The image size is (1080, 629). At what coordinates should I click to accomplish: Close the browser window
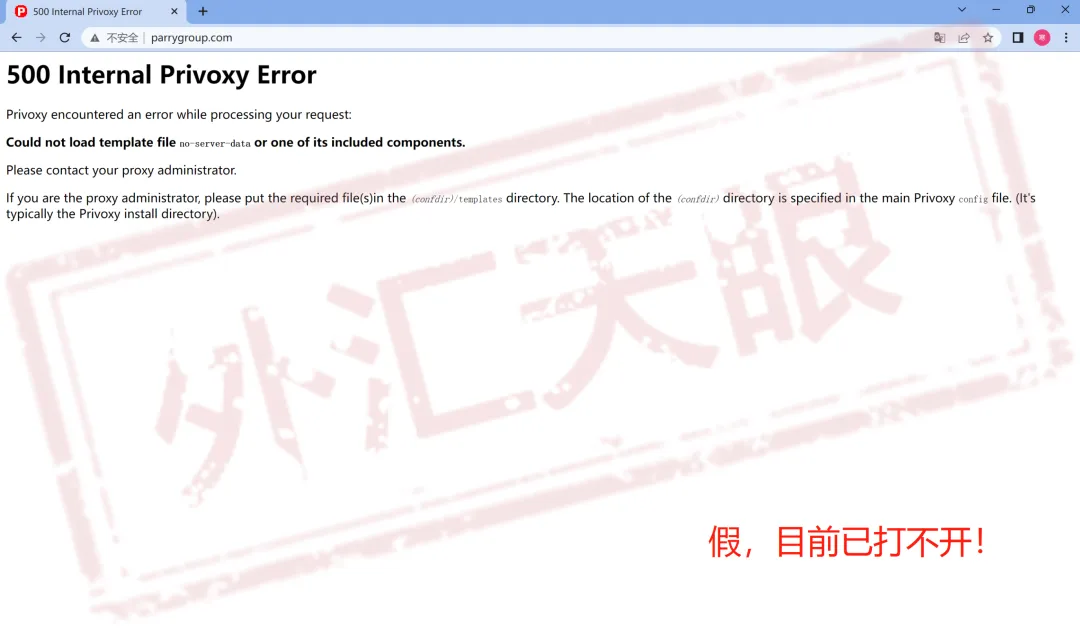[x=1065, y=10]
